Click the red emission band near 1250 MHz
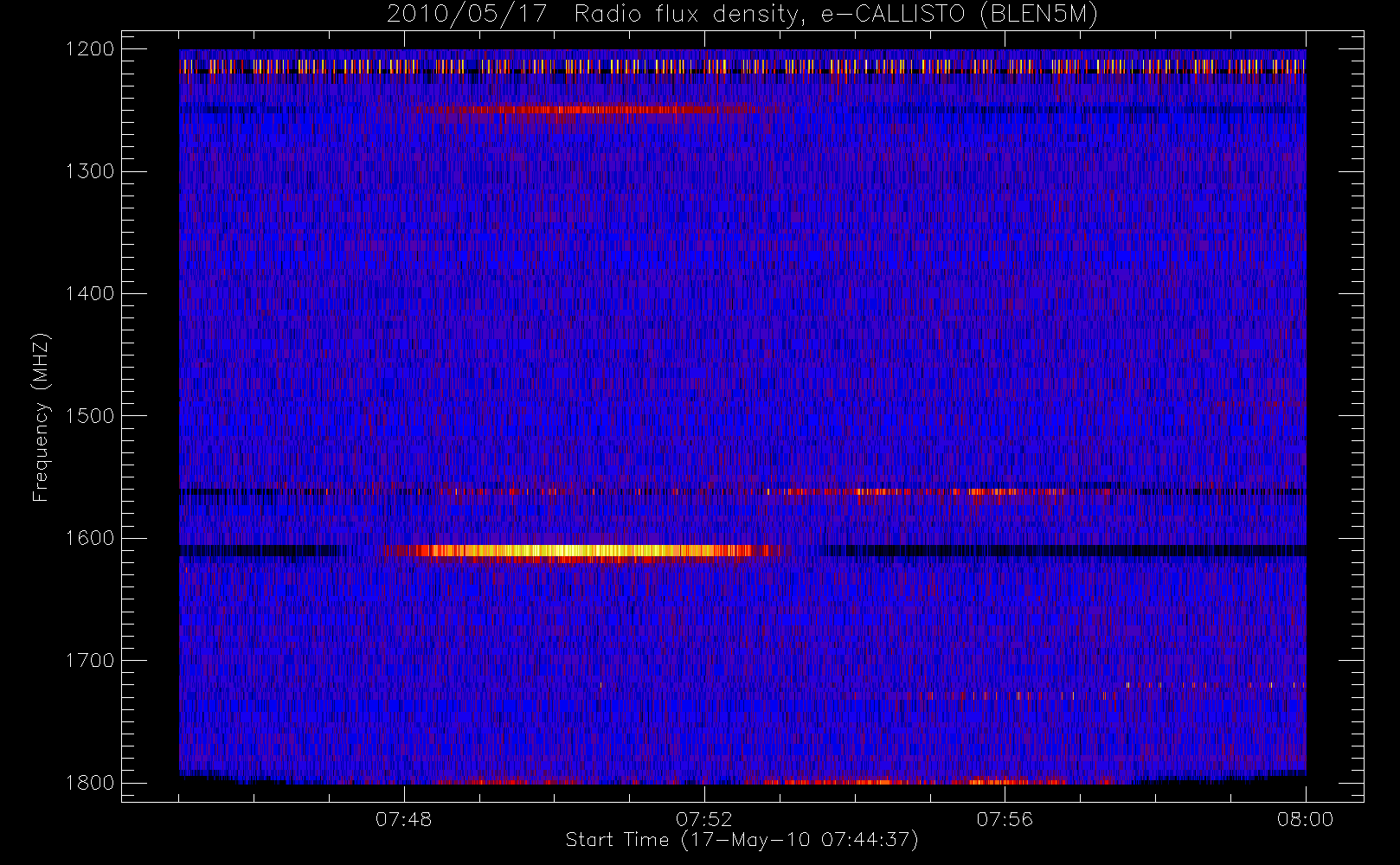 [x=597, y=110]
